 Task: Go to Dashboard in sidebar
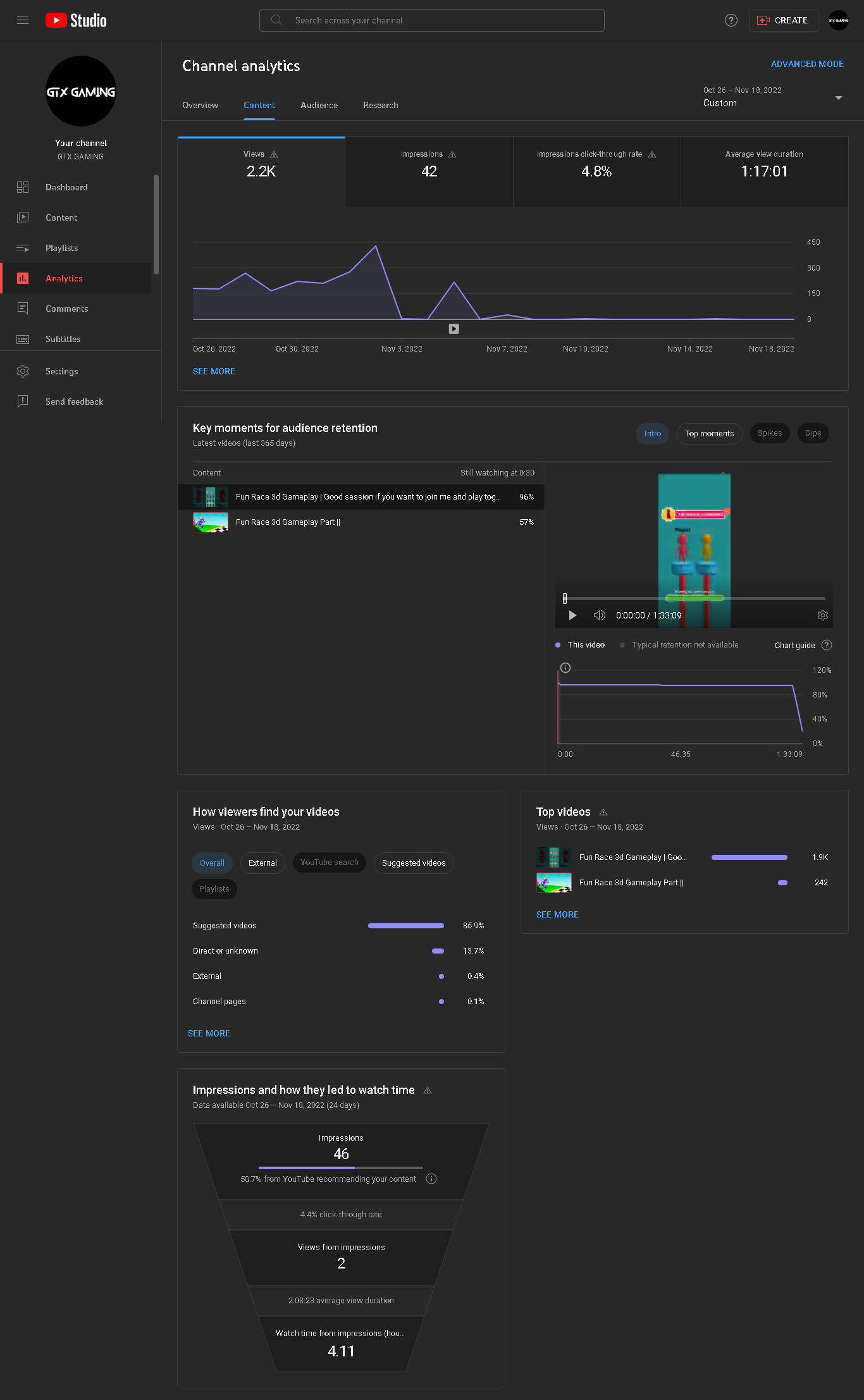click(76, 187)
